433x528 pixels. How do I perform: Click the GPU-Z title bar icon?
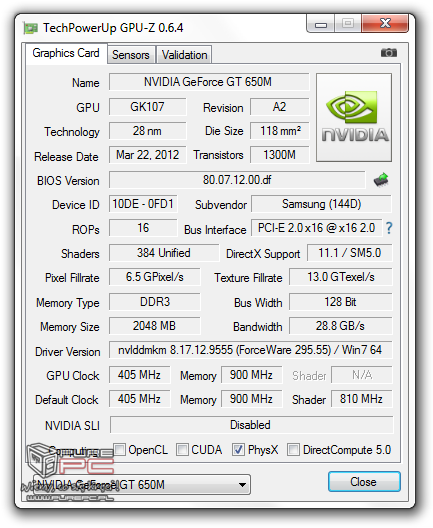click(31, 28)
